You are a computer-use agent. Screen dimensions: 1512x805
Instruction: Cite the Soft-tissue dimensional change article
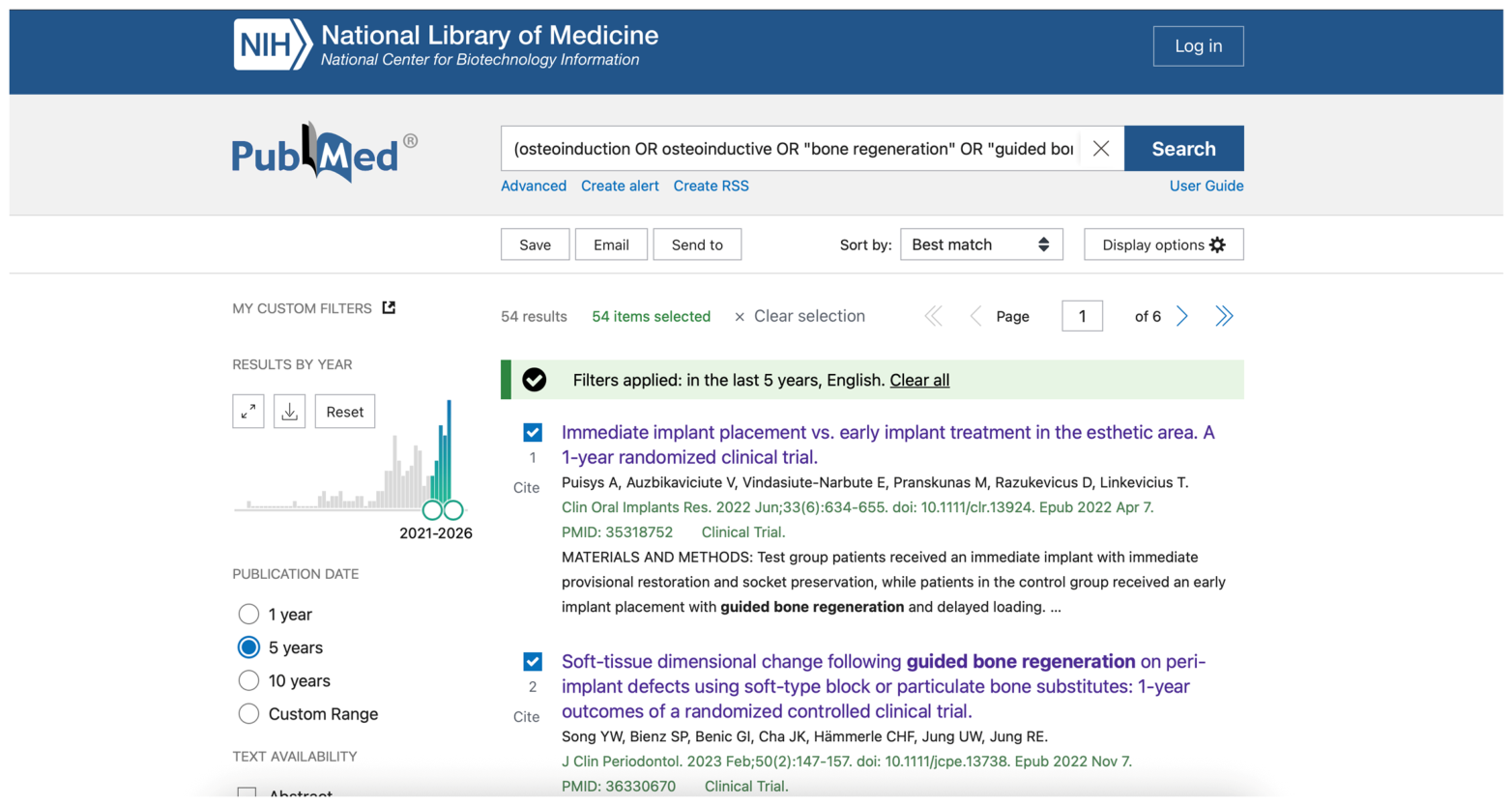coord(526,717)
